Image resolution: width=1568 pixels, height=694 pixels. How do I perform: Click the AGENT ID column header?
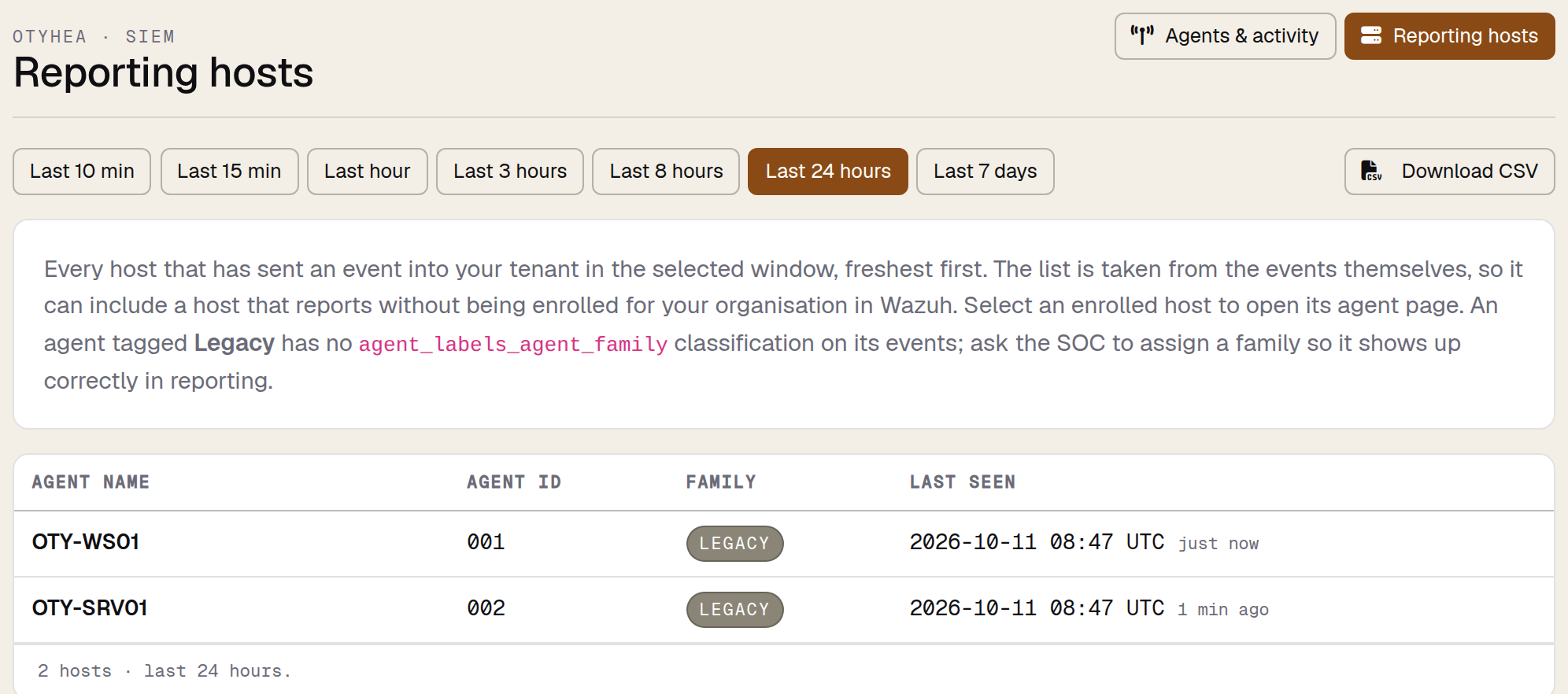pyautogui.click(x=514, y=482)
